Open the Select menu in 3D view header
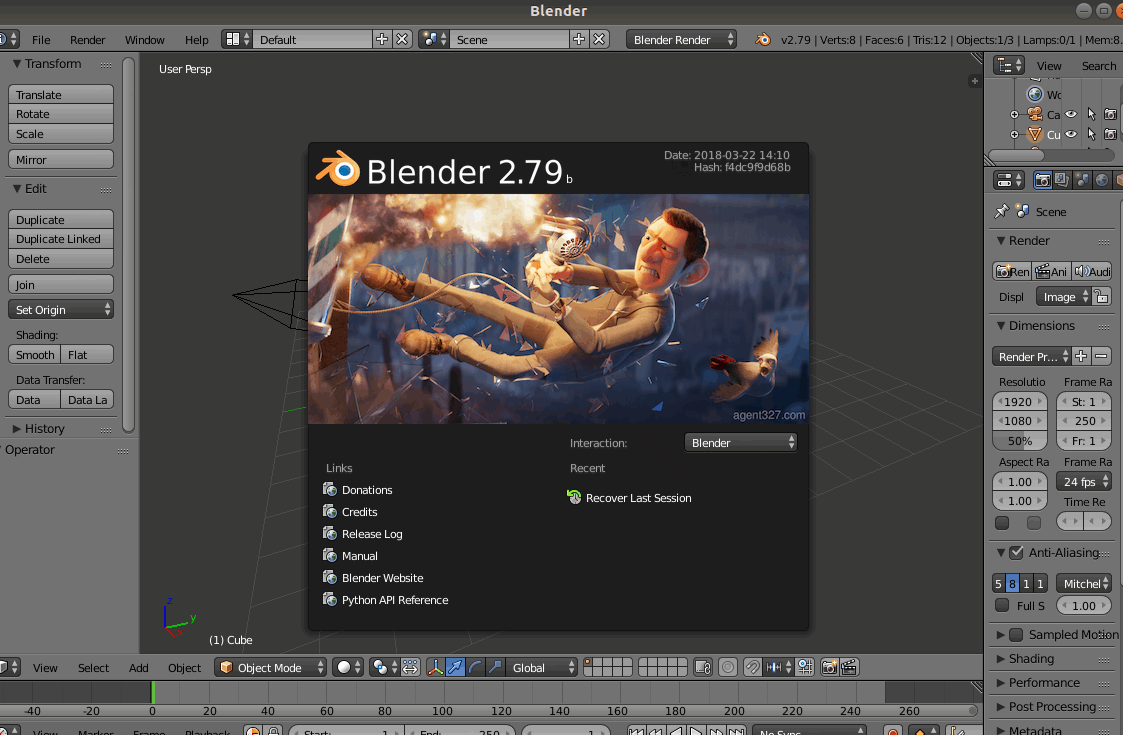This screenshot has width=1123, height=735. coord(93,668)
